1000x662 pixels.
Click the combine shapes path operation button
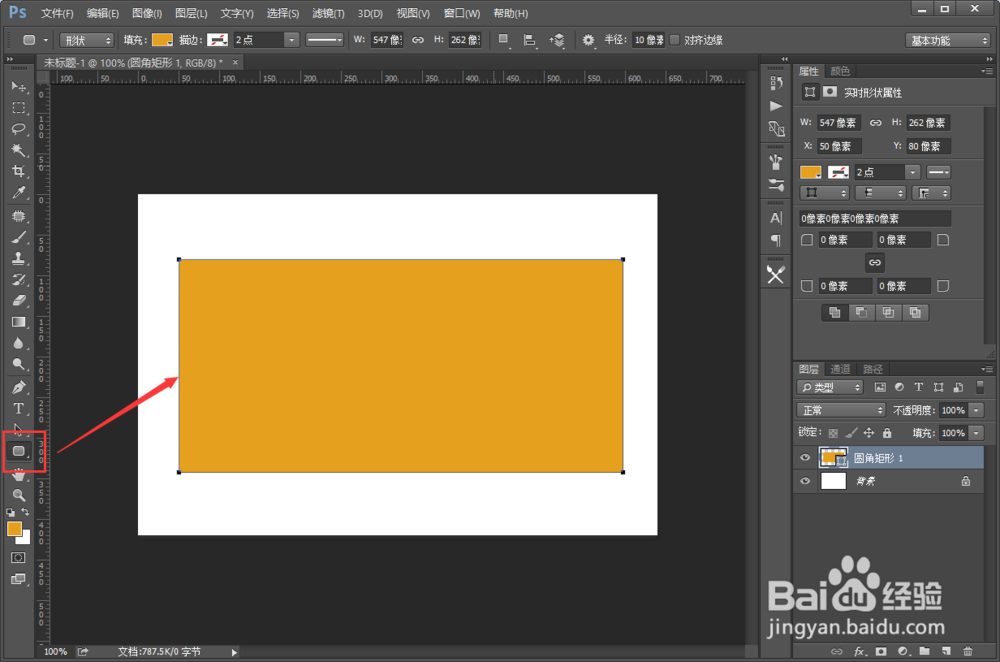tap(834, 313)
